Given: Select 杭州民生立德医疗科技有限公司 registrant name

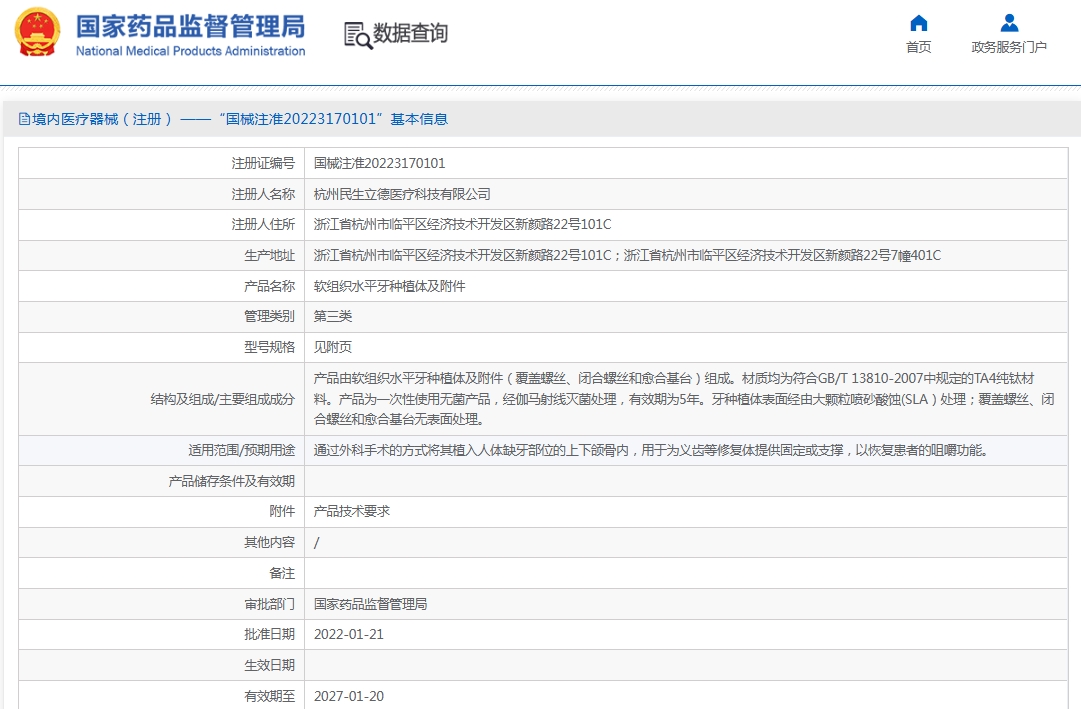Looking at the screenshot, I should click(402, 194).
